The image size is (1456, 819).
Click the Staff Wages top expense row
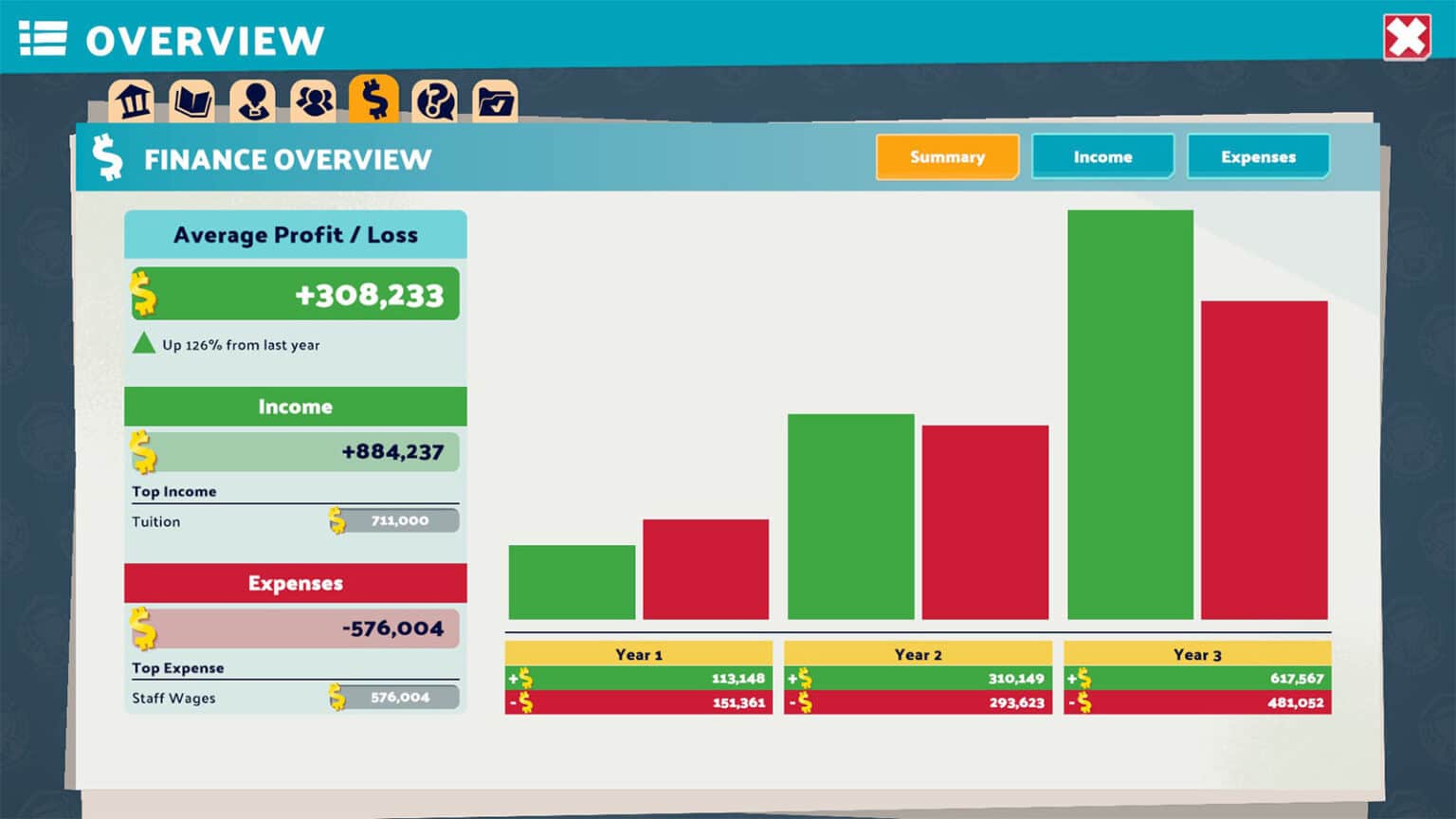[295, 698]
